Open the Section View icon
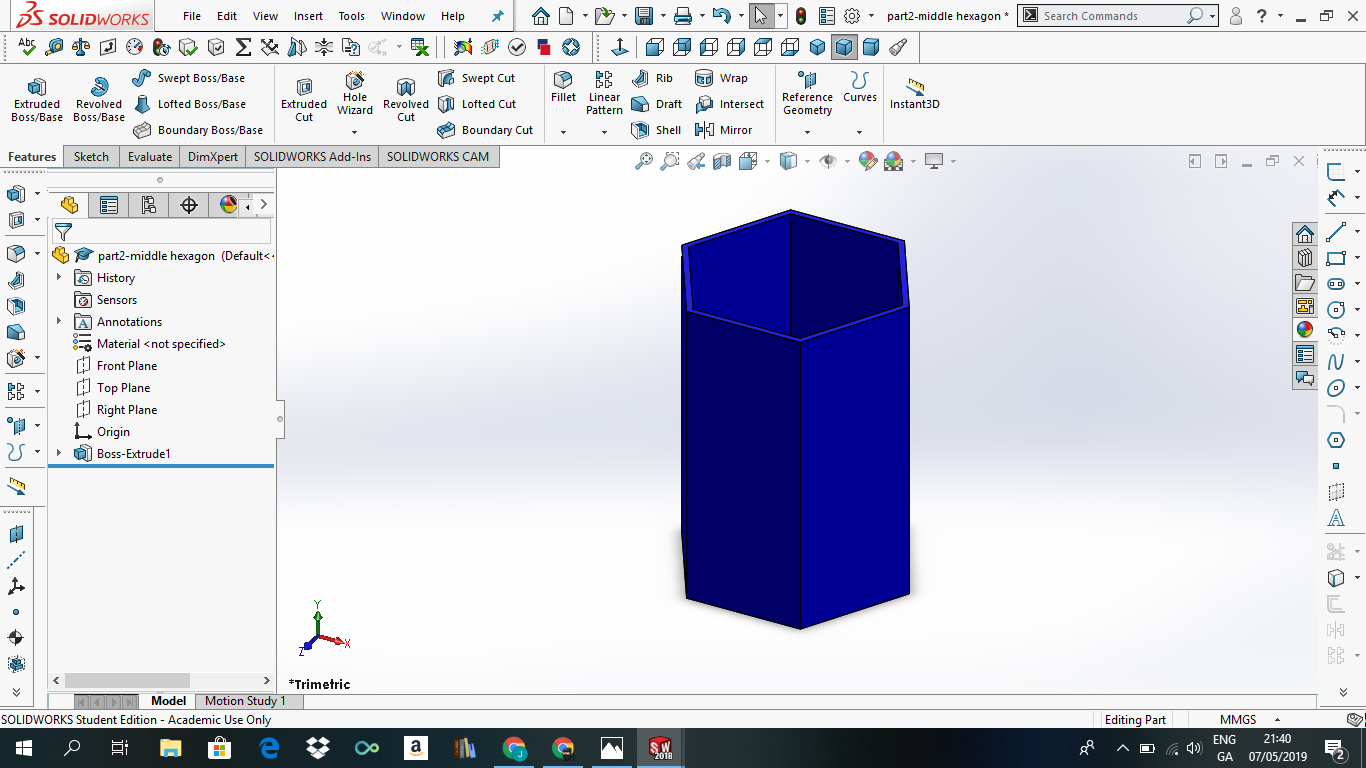1366x768 pixels. coord(722,161)
